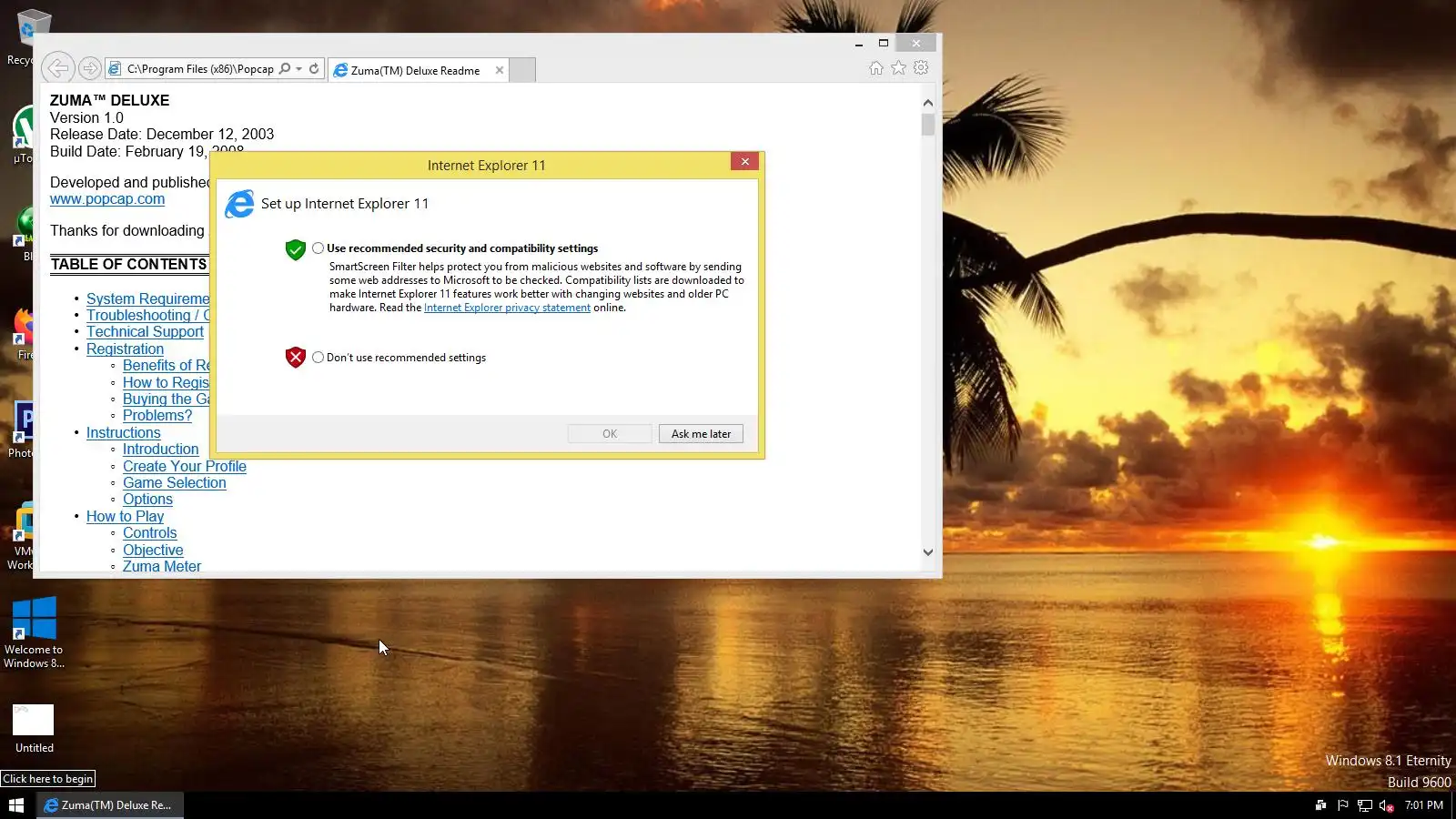This screenshot has height=819, width=1456.
Task: Go to the Controls link
Action: pos(150,533)
